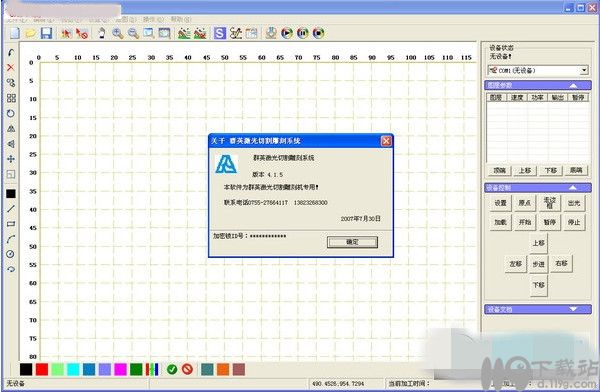
Task: Click the red X delete tool
Action: [11, 68]
